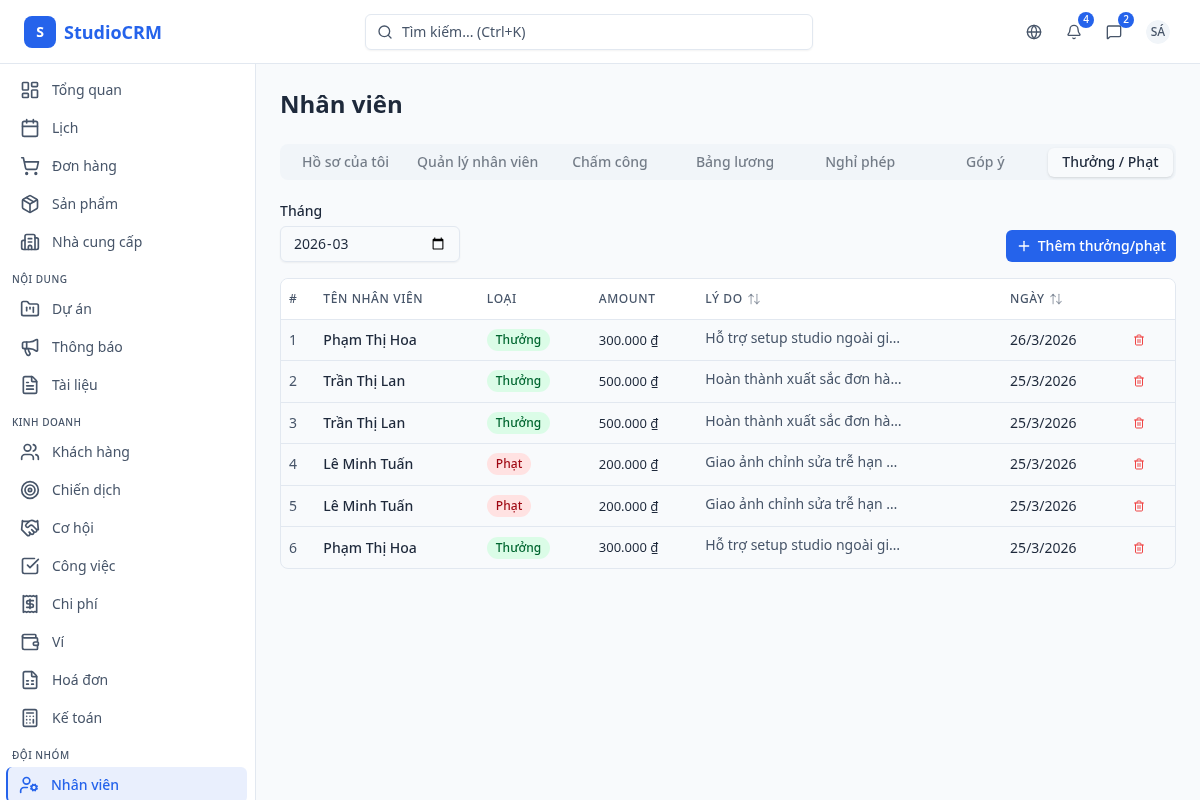Open the messages chat icon
This screenshot has height=800, width=1200.
[x=1114, y=32]
